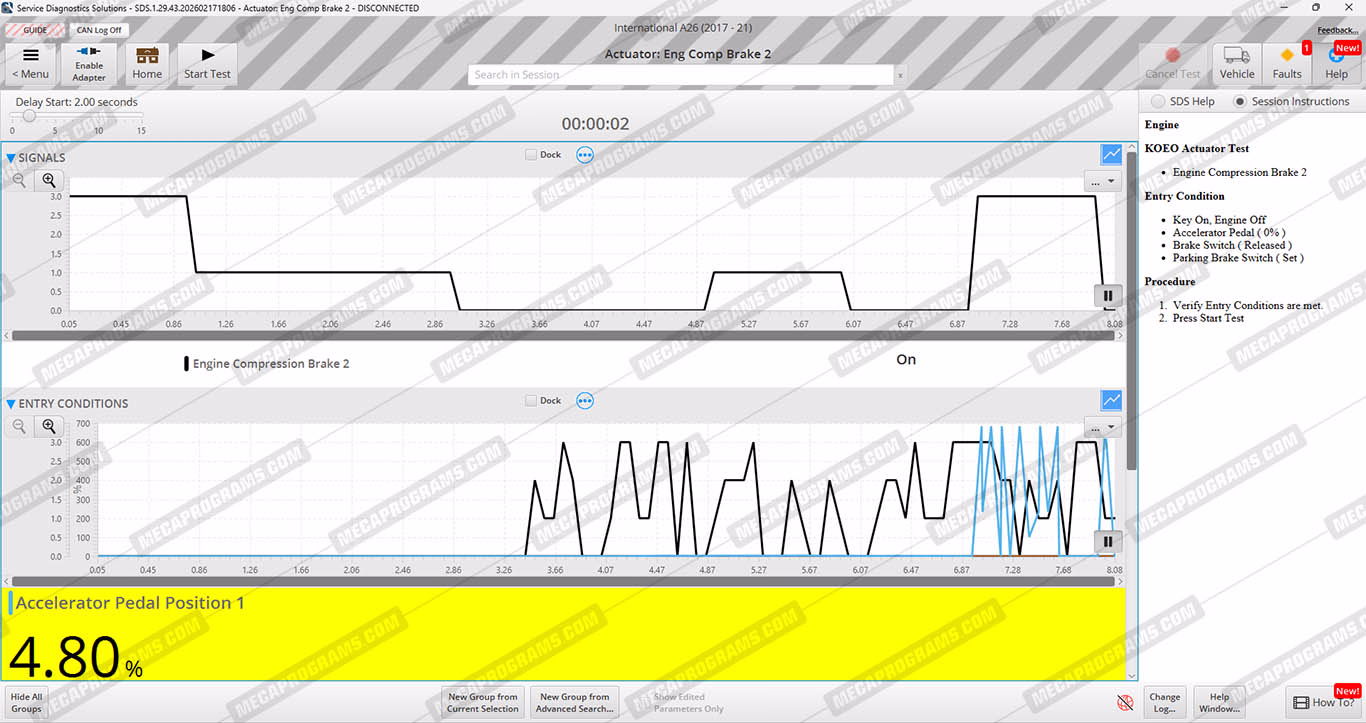Click the Enable Adapter icon
Image resolution: width=1366 pixels, height=723 pixels.
pos(89,63)
